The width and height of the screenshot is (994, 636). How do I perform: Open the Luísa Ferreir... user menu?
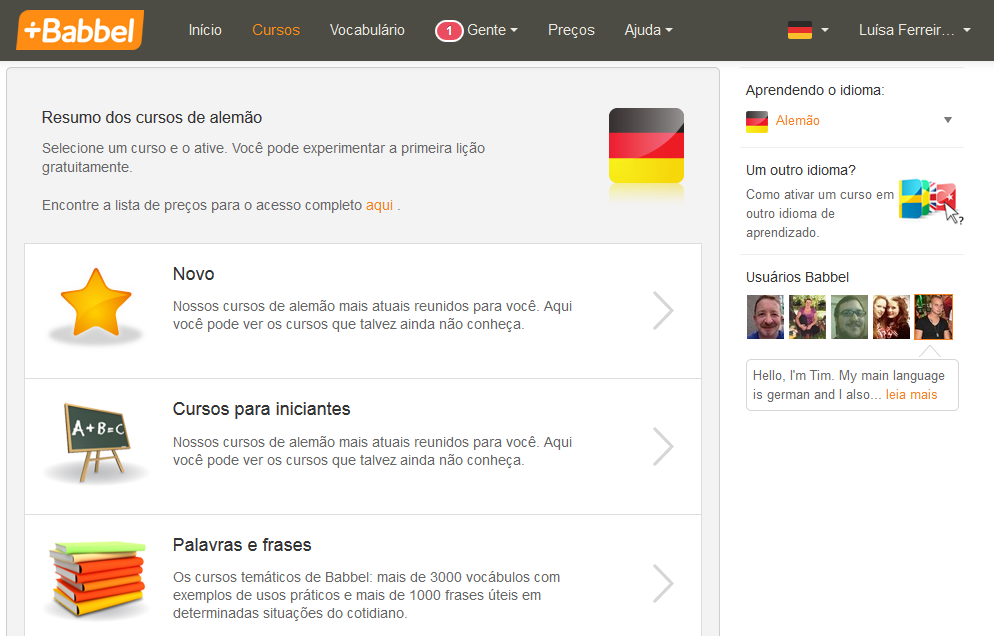915,30
